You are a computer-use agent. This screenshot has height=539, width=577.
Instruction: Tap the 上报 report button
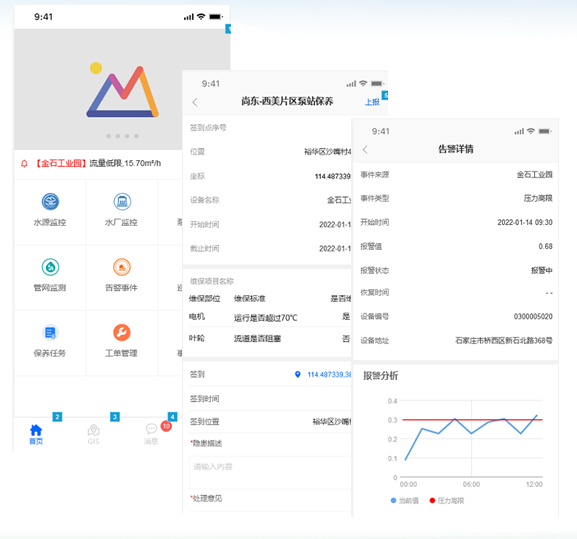pos(372,102)
